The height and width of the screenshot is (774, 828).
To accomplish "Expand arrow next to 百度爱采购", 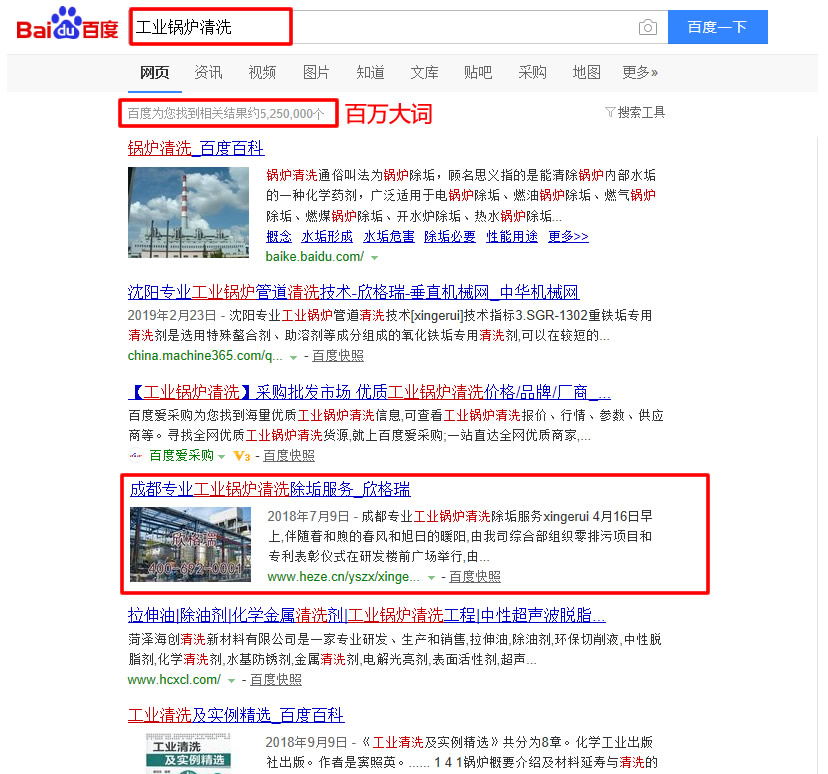I will click(x=222, y=457).
